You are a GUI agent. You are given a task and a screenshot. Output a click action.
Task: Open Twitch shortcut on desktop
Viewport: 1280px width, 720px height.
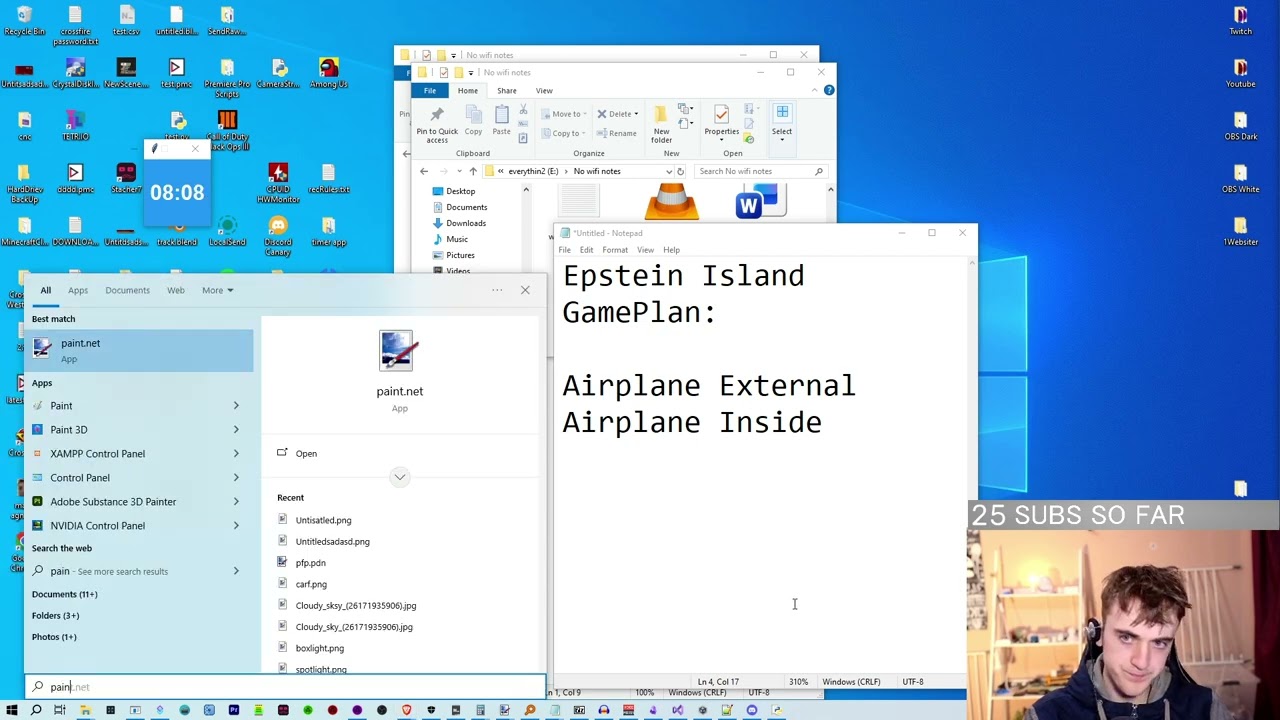tap(1240, 21)
